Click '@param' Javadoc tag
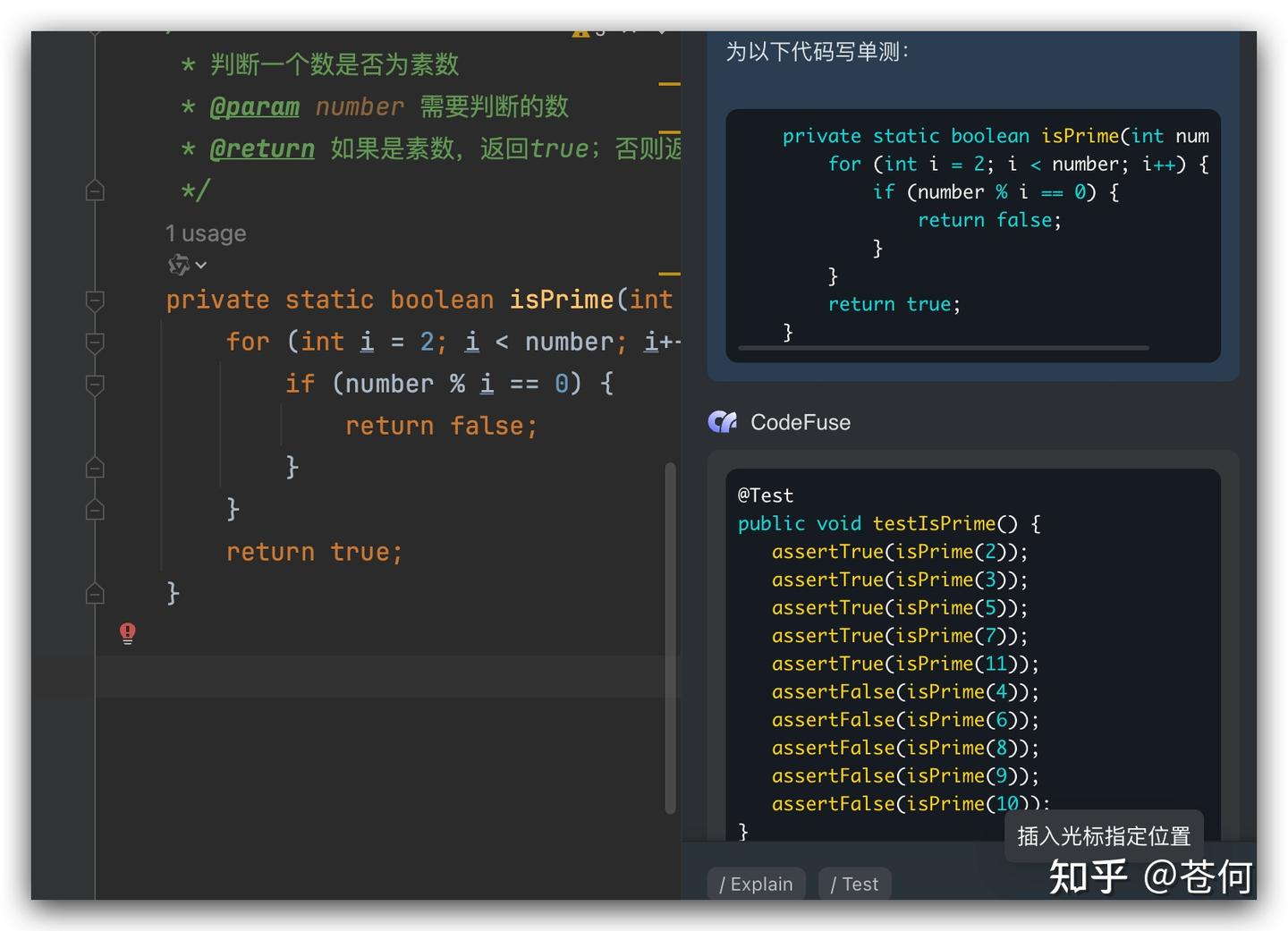This screenshot has height=931, width=1288. pyautogui.click(x=254, y=106)
